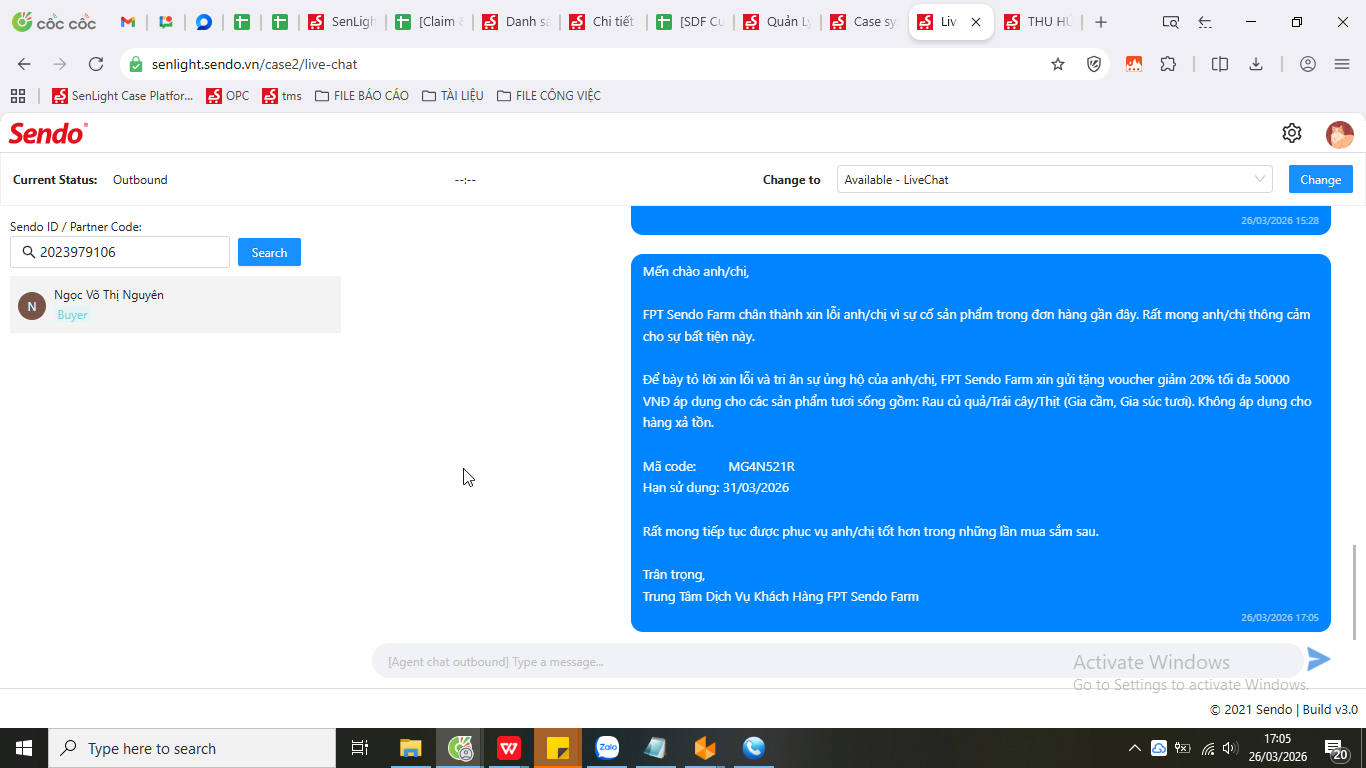This screenshot has width=1366, height=768.
Task: Open the browser shield protection icon
Action: click(x=1094, y=64)
